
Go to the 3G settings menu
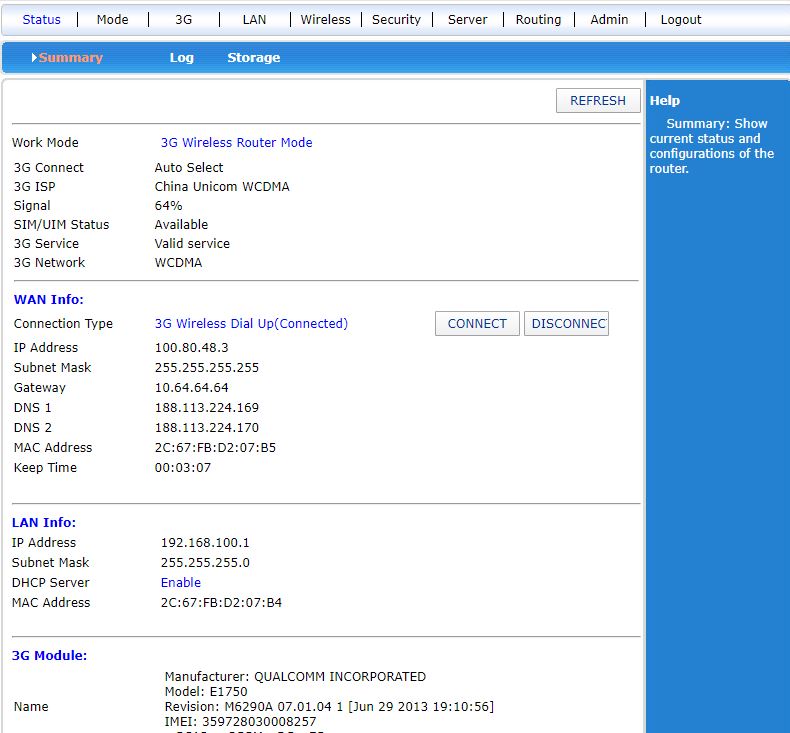point(183,19)
